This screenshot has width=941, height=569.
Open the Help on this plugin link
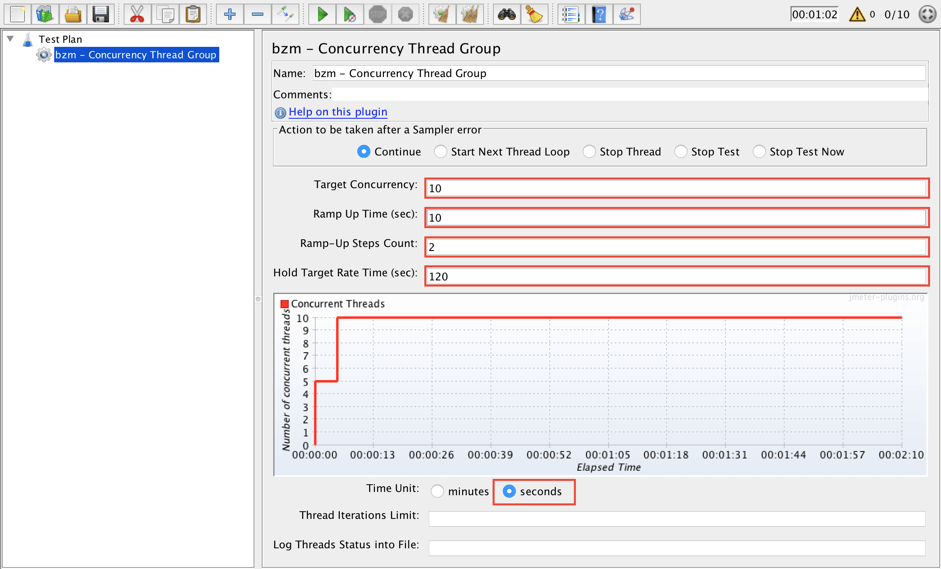tap(338, 112)
